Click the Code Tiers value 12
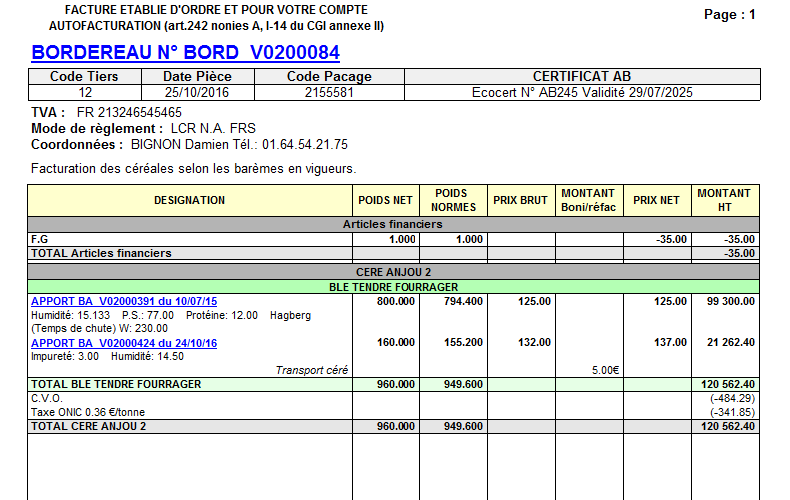Screen dimensions: 790x500 coord(85,92)
